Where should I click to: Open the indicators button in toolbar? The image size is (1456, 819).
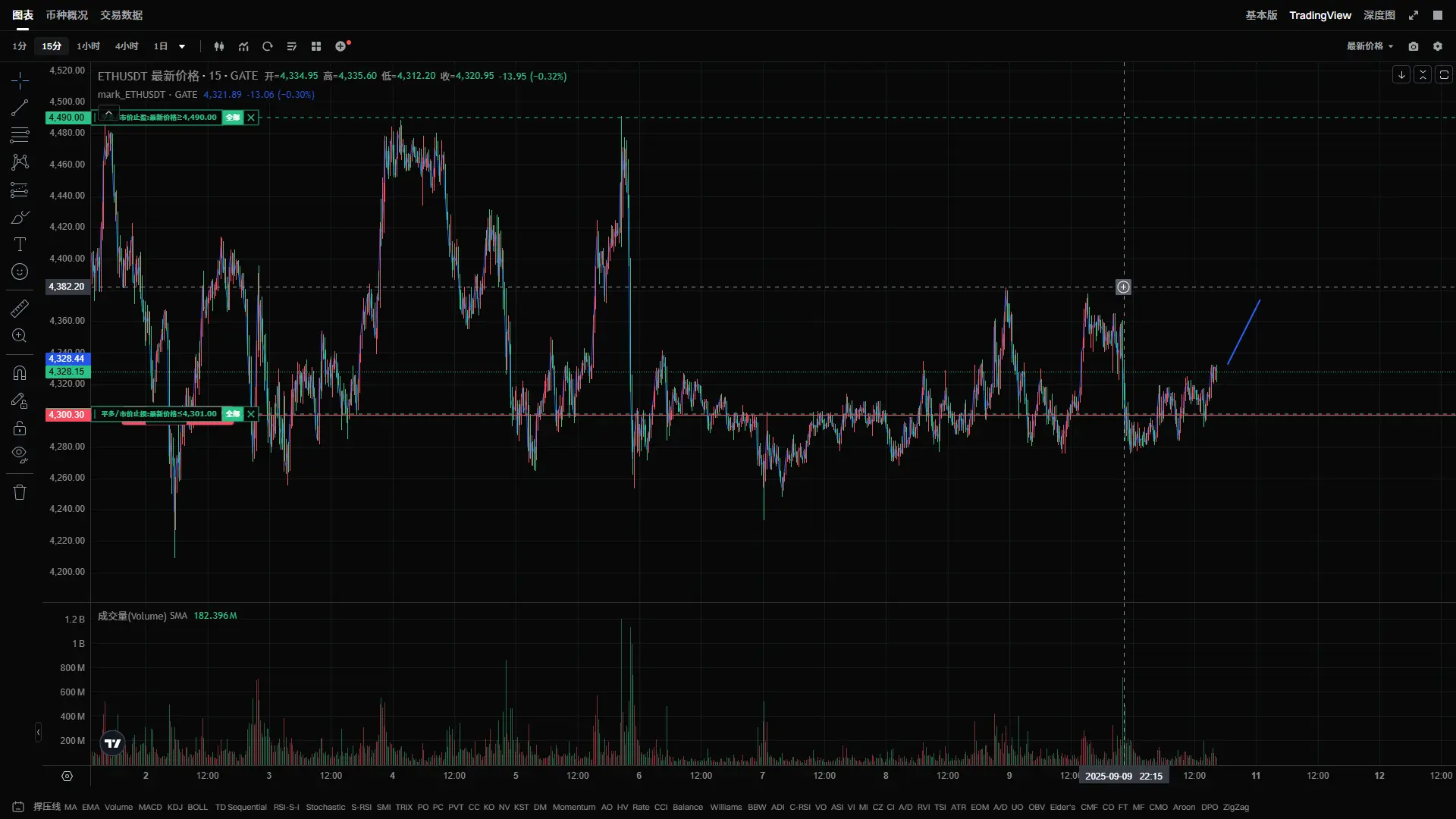[x=243, y=46]
